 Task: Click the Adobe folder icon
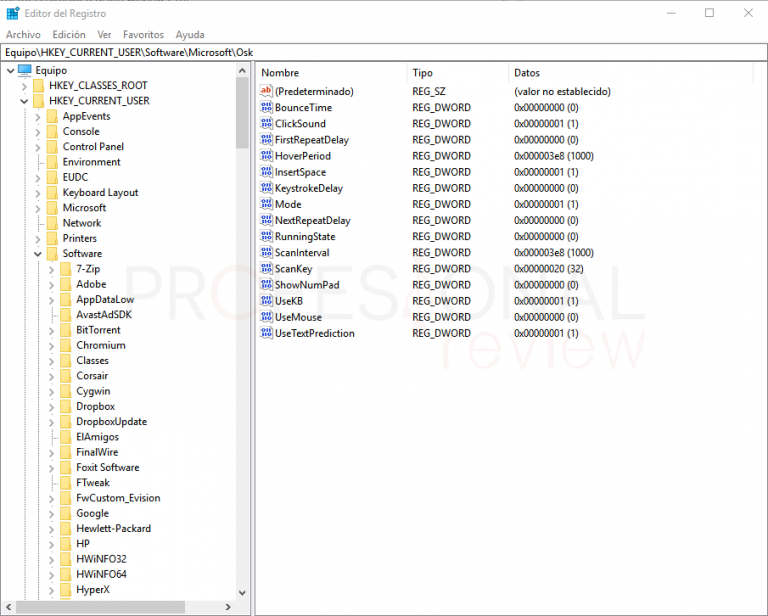point(66,284)
